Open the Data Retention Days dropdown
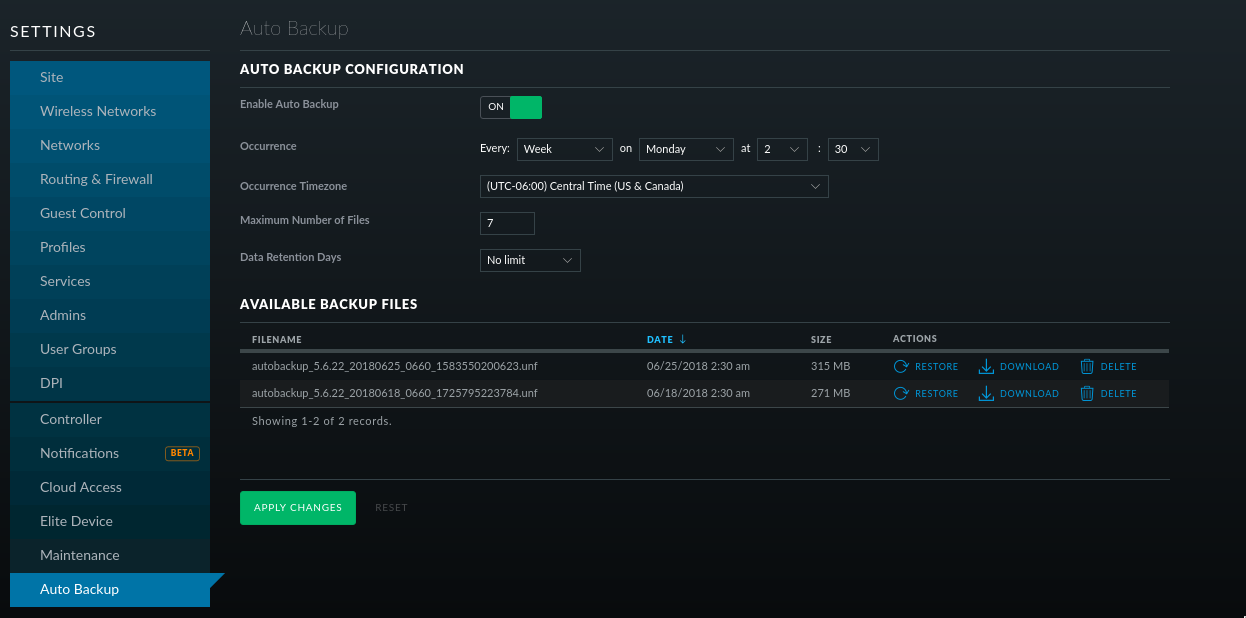This screenshot has height=618, width=1246. tap(530, 260)
